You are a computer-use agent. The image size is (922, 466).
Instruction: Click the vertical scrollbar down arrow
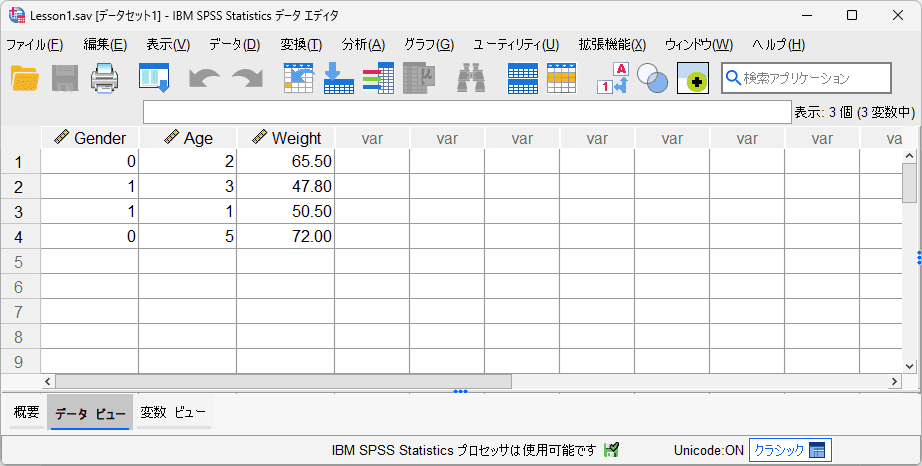click(909, 366)
